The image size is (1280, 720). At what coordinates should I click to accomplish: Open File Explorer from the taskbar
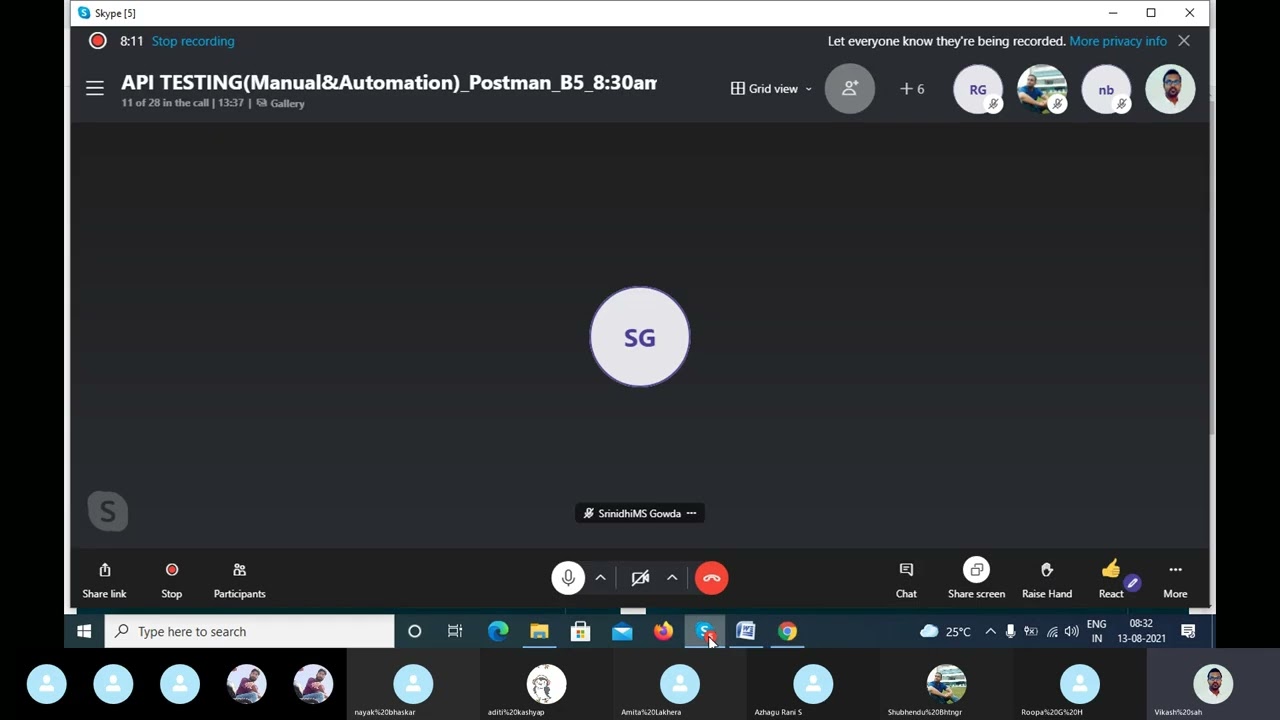(539, 631)
